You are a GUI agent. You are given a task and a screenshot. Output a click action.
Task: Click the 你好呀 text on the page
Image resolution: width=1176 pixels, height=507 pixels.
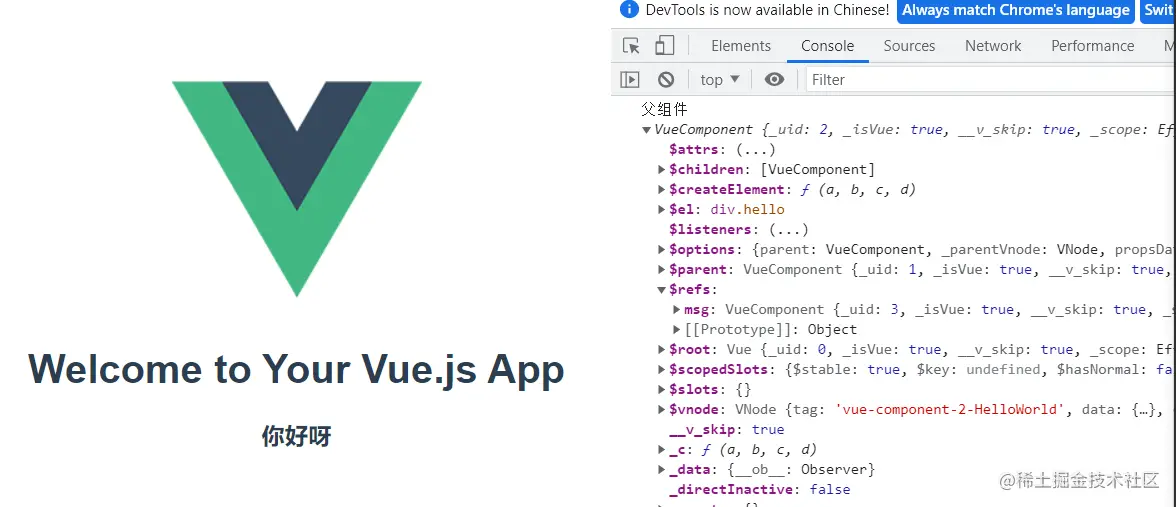(296, 436)
